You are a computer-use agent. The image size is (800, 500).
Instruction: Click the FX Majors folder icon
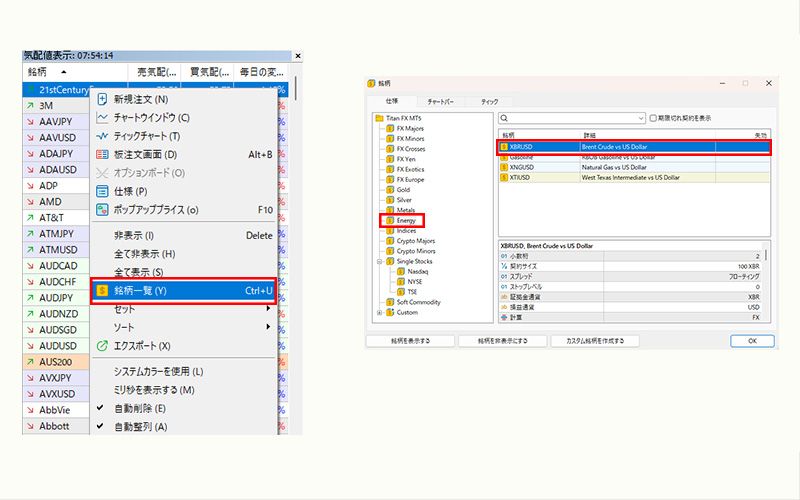pyautogui.click(x=390, y=129)
